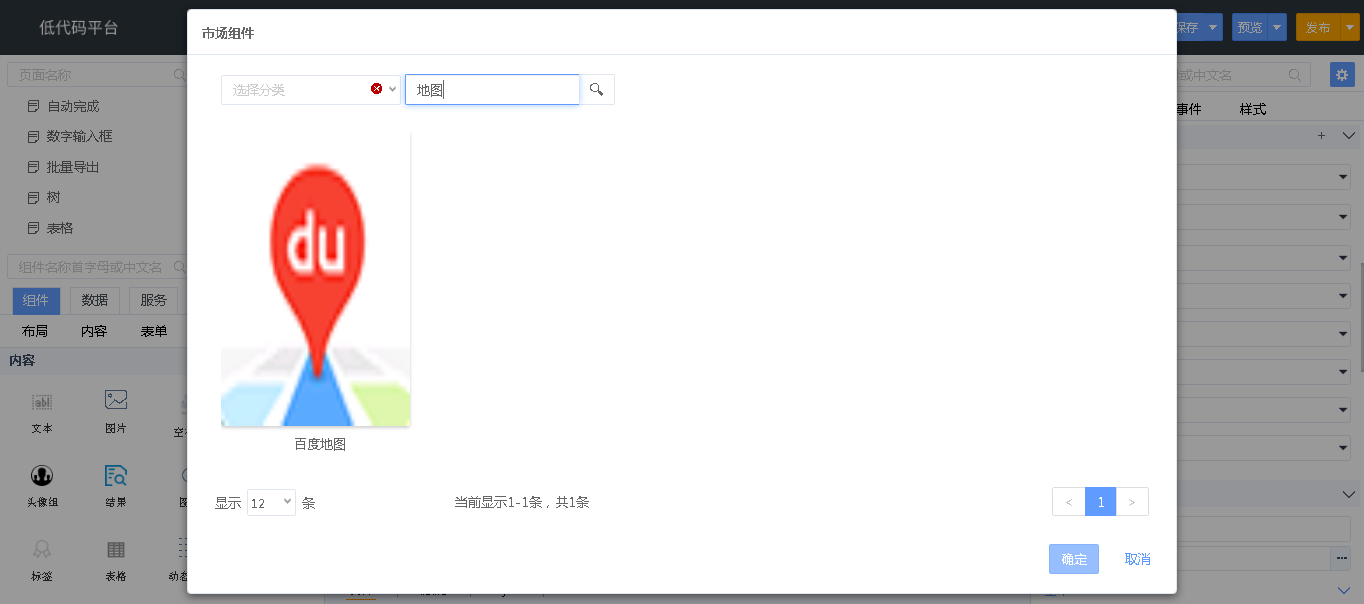This screenshot has width=1364, height=604.
Task: Open the 预览 preview dropdown arrow
Action: click(x=1277, y=27)
